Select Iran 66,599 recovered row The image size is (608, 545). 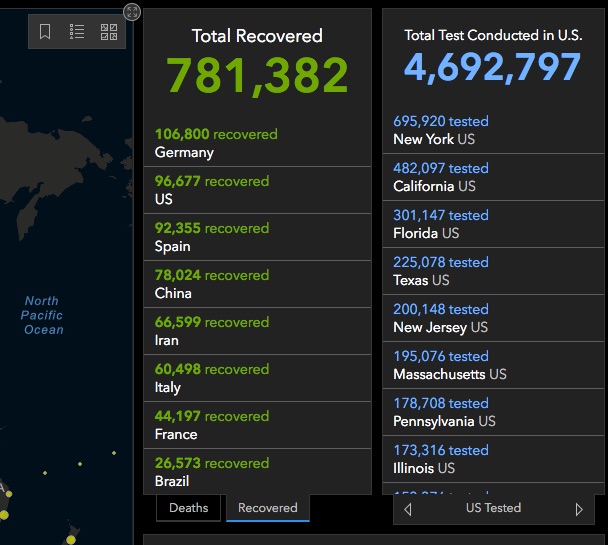pyautogui.click(x=257, y=331)
